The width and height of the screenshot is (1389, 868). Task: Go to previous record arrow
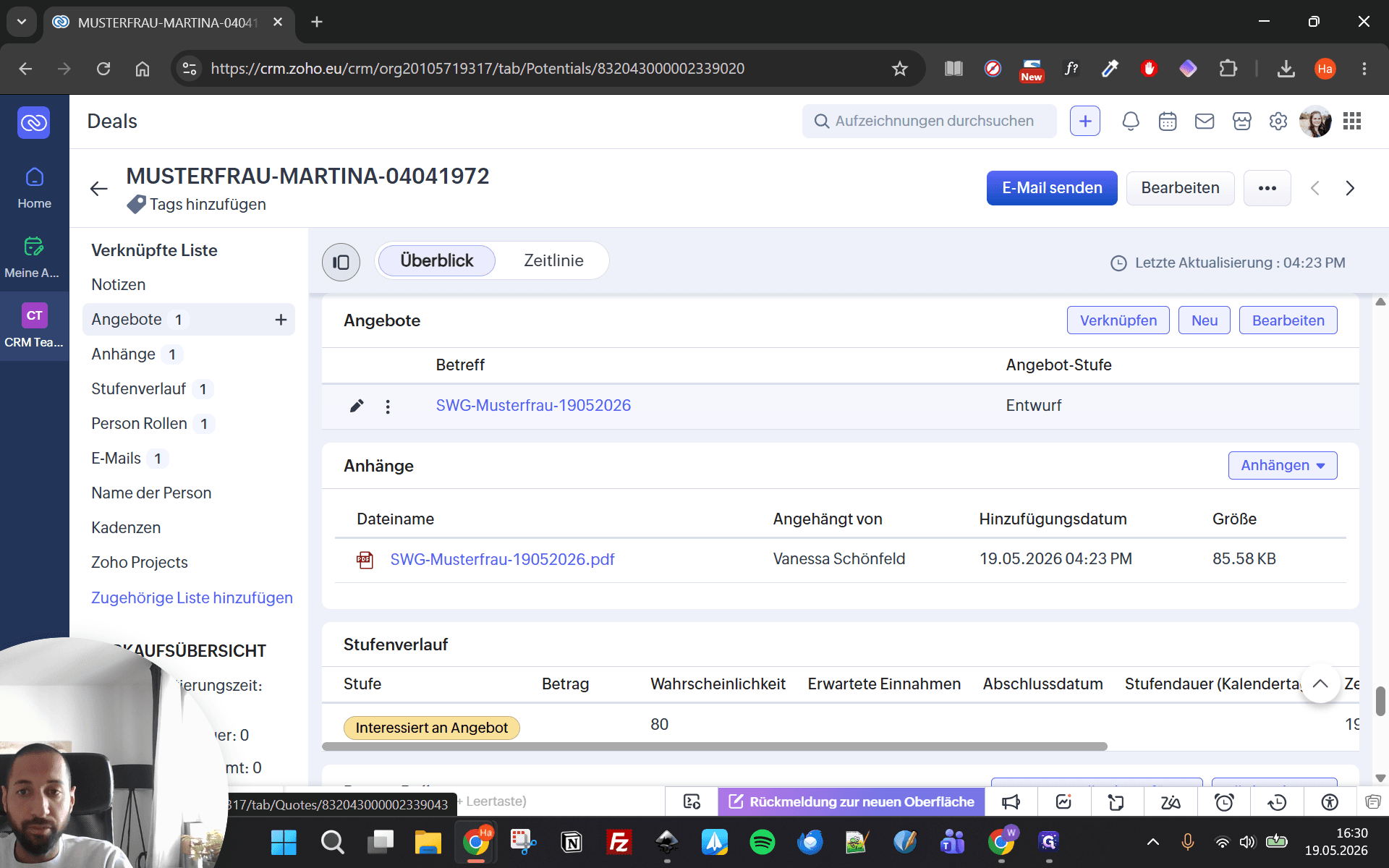point(1315,188)
